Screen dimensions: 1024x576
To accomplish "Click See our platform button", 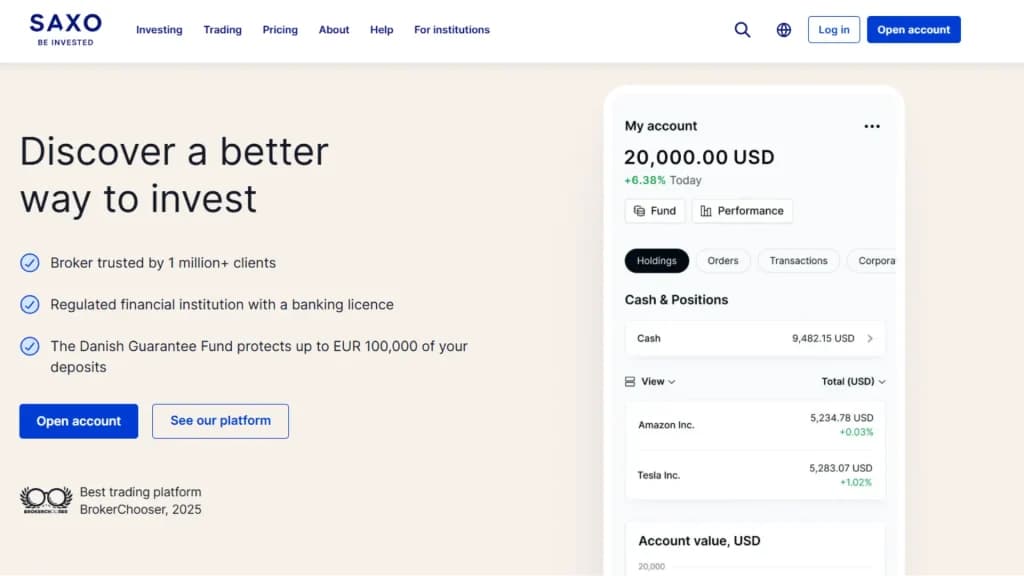I will (x=221, y=421).
